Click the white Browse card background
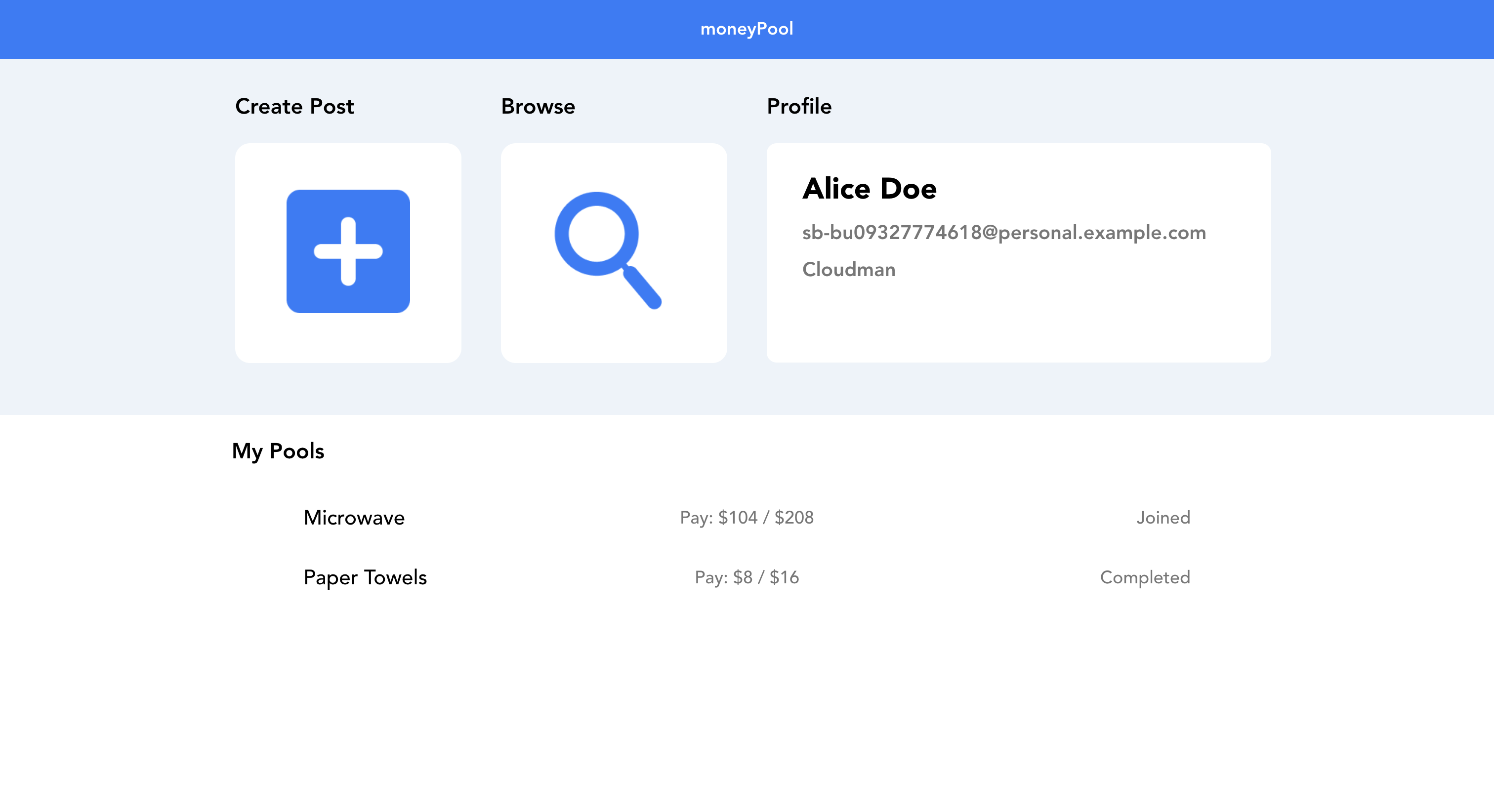 pos(614,339)
